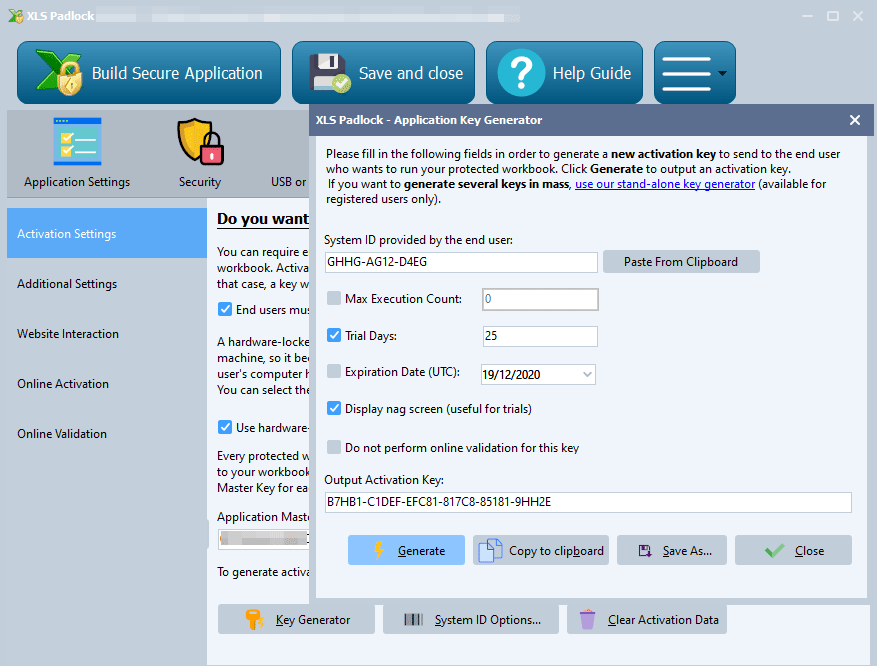The height and width of the screenshot is (666, 877).
Task: Click the stand-alone key generator link
Action: click(x=665, y=183)
